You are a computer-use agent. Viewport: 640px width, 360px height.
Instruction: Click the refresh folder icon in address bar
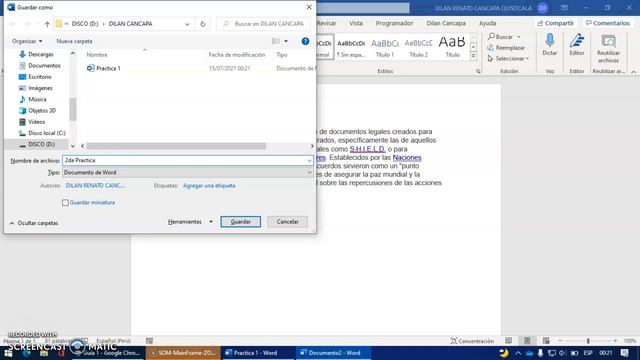point(202,24)
